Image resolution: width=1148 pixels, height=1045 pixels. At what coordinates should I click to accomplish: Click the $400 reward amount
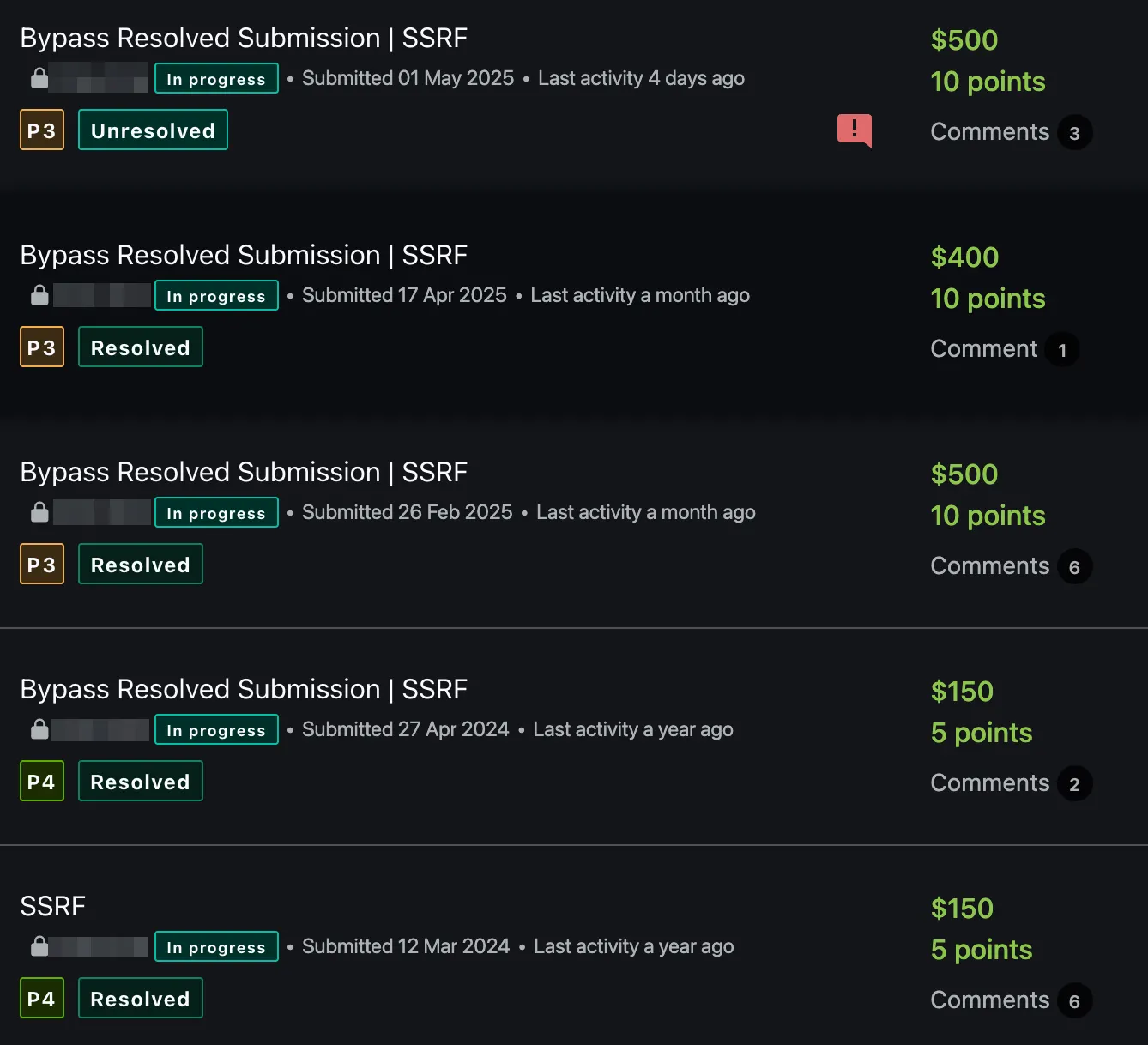(964, 257)
